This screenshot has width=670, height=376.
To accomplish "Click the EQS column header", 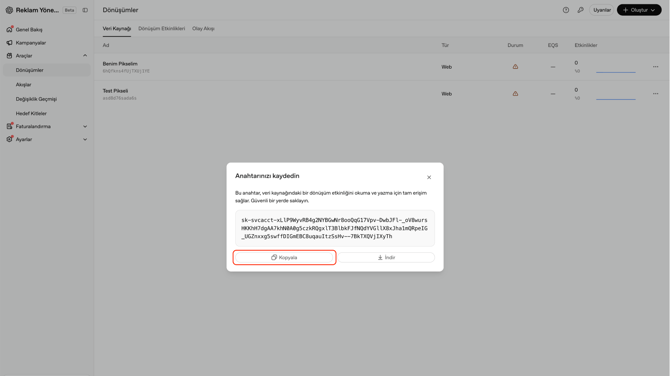I will pyautogui.click(x=553, y=45).
